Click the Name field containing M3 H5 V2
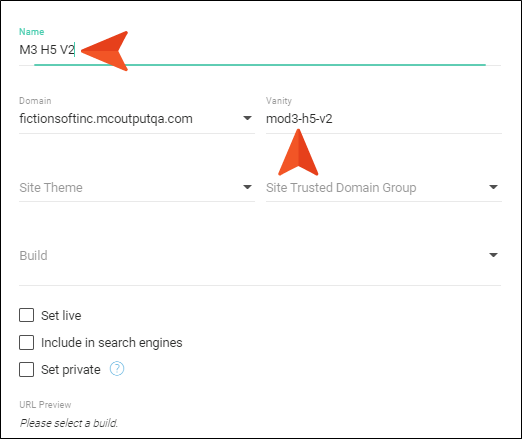Viewport: 522px width, 439px height. coord(260,50)
